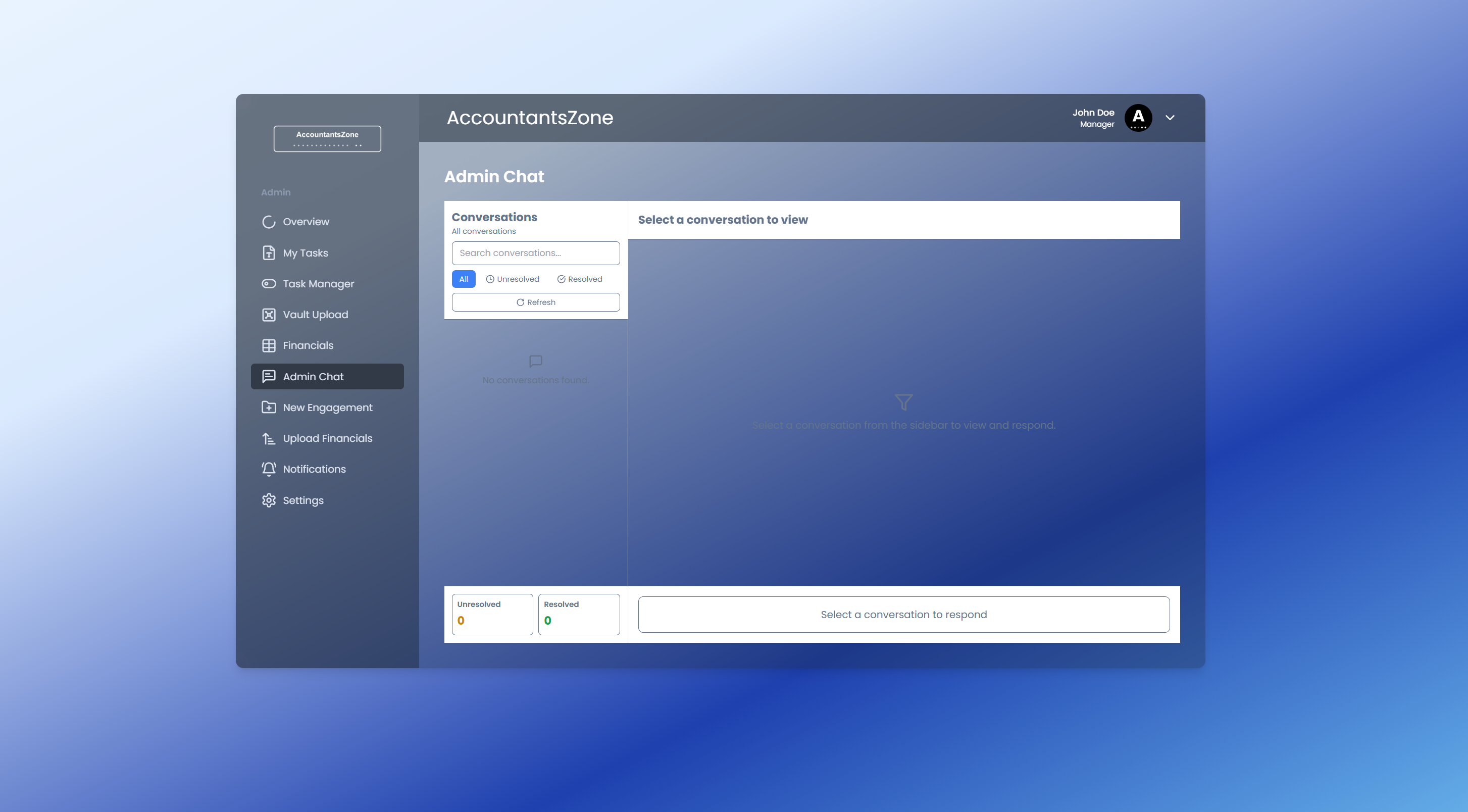Click the John Doe user name
Screen dimensions: 1468x812
(x=1093, y=112)
